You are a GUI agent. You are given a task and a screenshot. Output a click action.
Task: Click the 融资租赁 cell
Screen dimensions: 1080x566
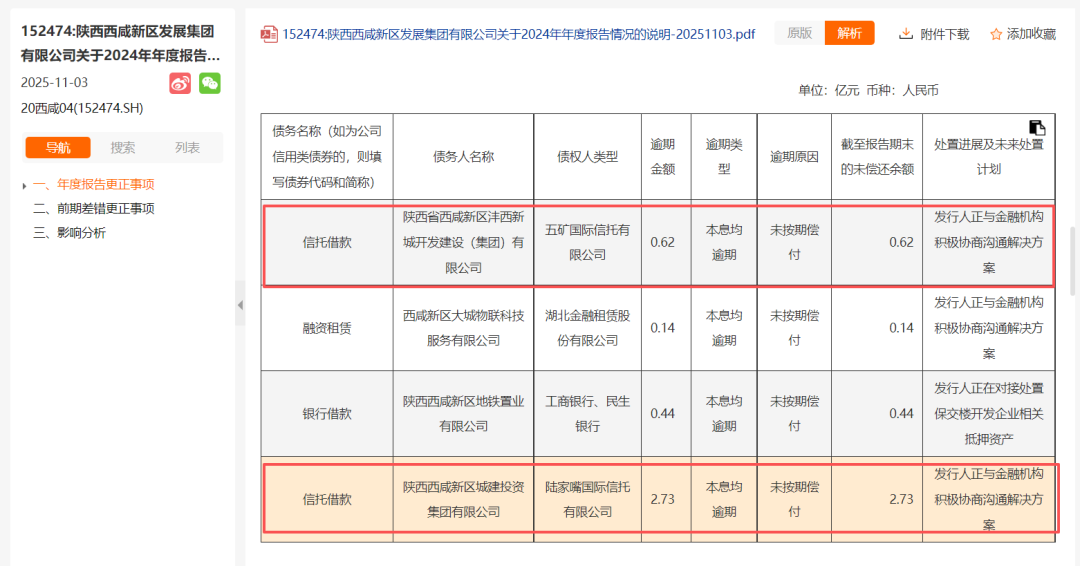click(327, 328)
